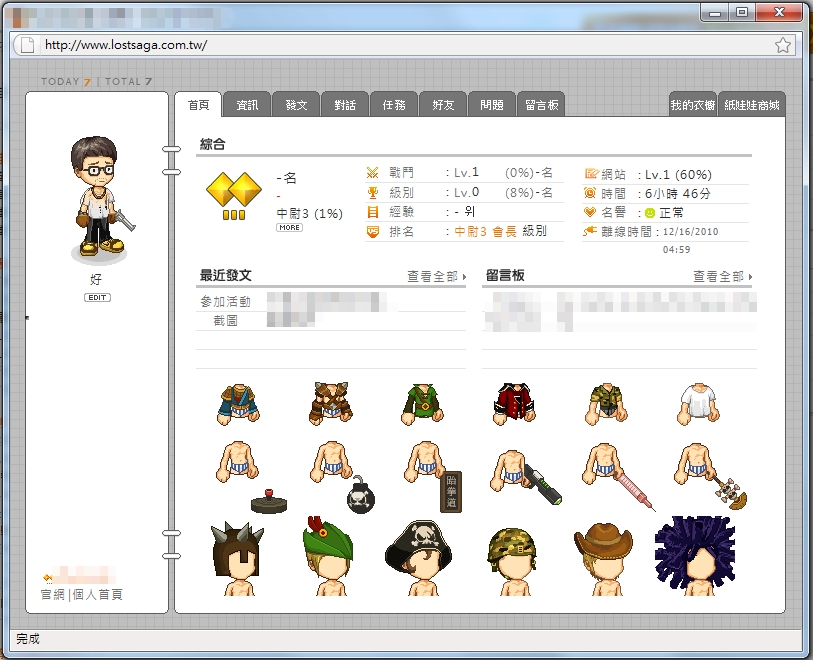813x660 pixels.
Task: Open the 我的衣櫥 wardrobe tab
Action: [x=692, y=105]
